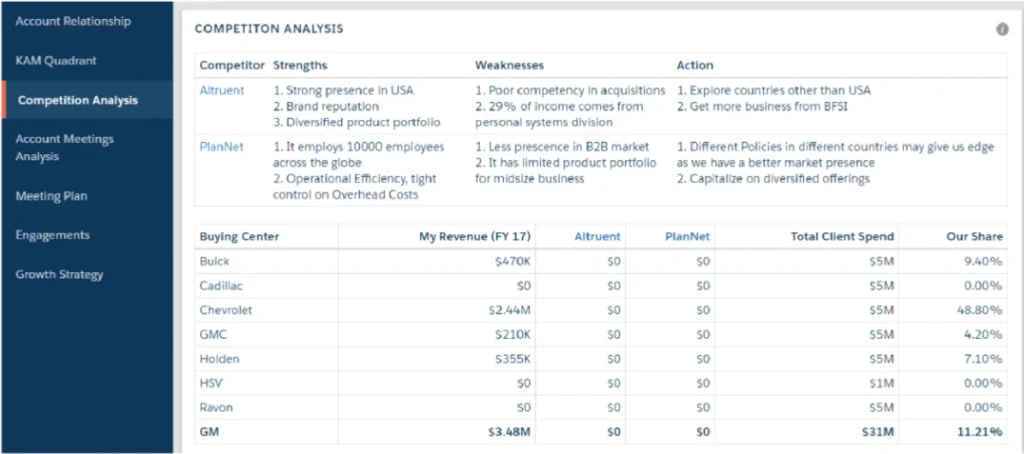
Task: Click HSV client spend $1M
Action: pos(881,383)
